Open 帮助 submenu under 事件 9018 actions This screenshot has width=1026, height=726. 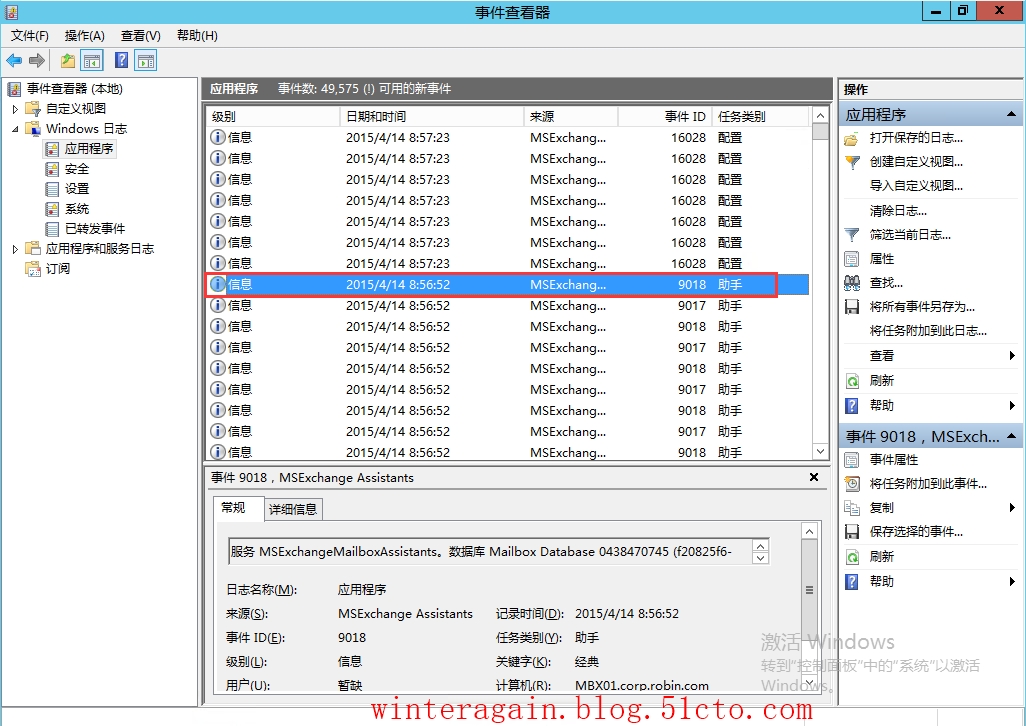tap(1012, 581)
